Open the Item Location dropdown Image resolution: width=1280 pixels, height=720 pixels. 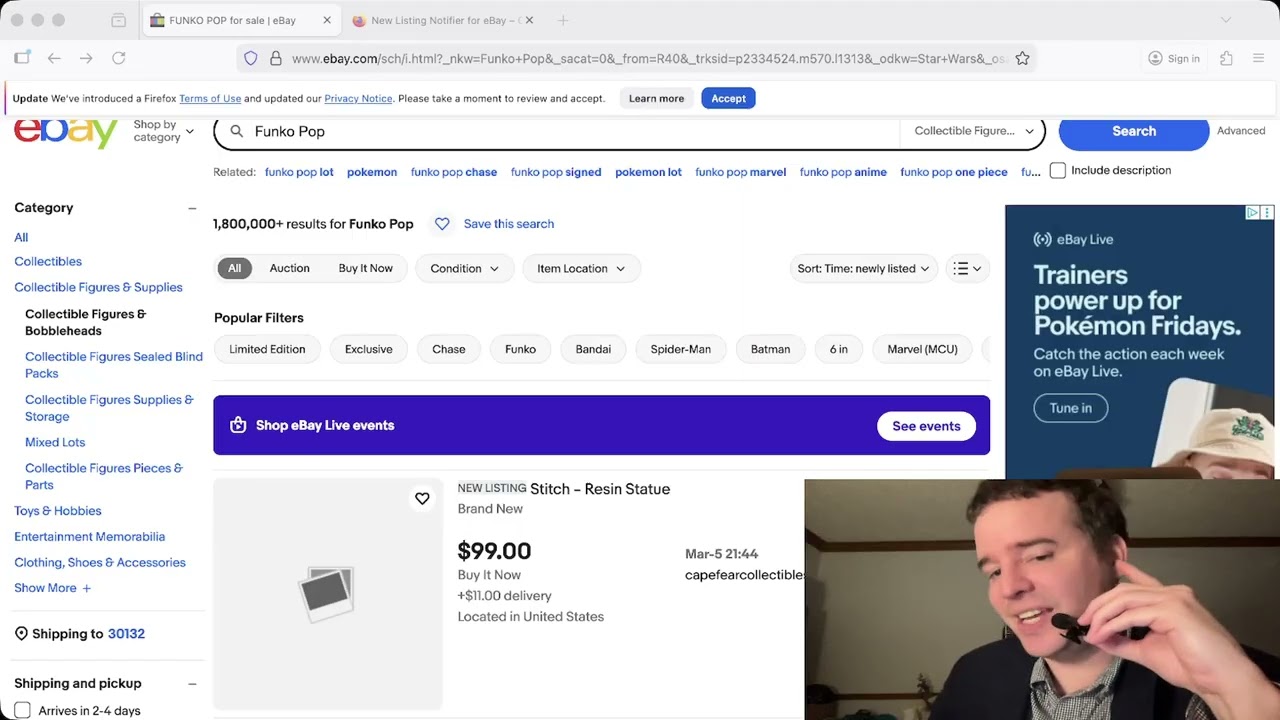(581, 268)
